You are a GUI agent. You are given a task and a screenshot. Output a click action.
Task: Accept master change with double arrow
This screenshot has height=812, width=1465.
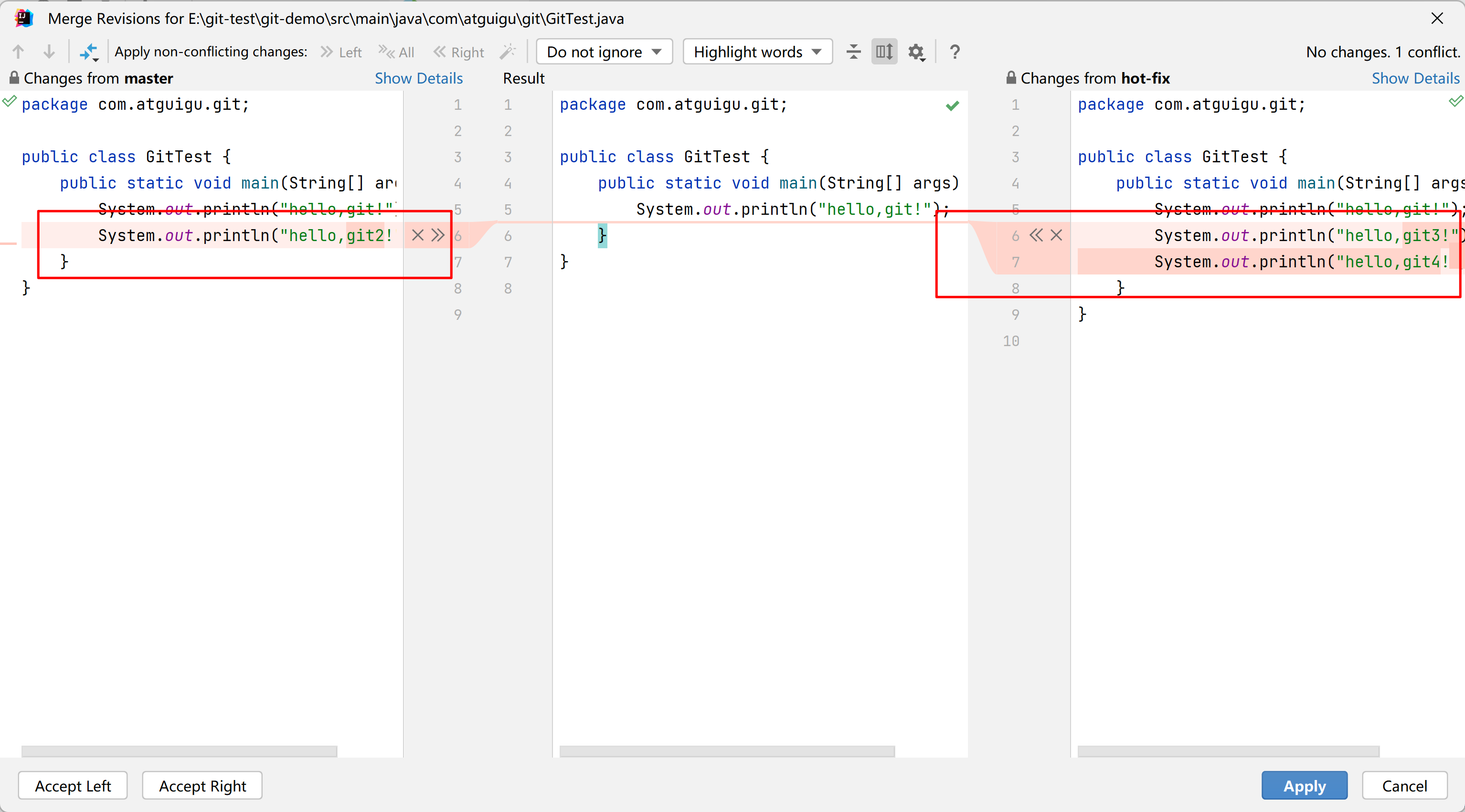[x=437, y=235]
